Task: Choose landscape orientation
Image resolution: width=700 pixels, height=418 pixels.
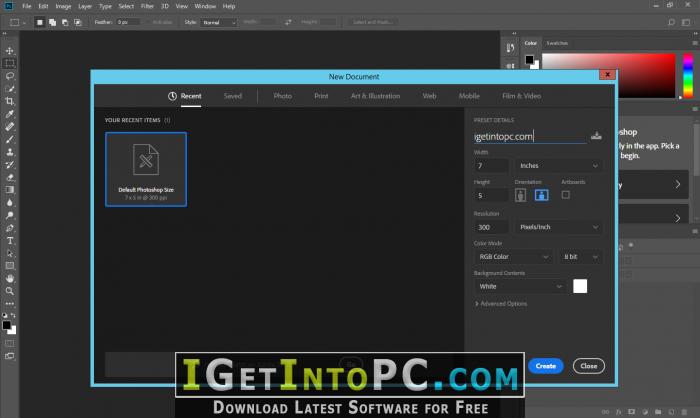Action: pyautogui.click(x=542, y=195)
